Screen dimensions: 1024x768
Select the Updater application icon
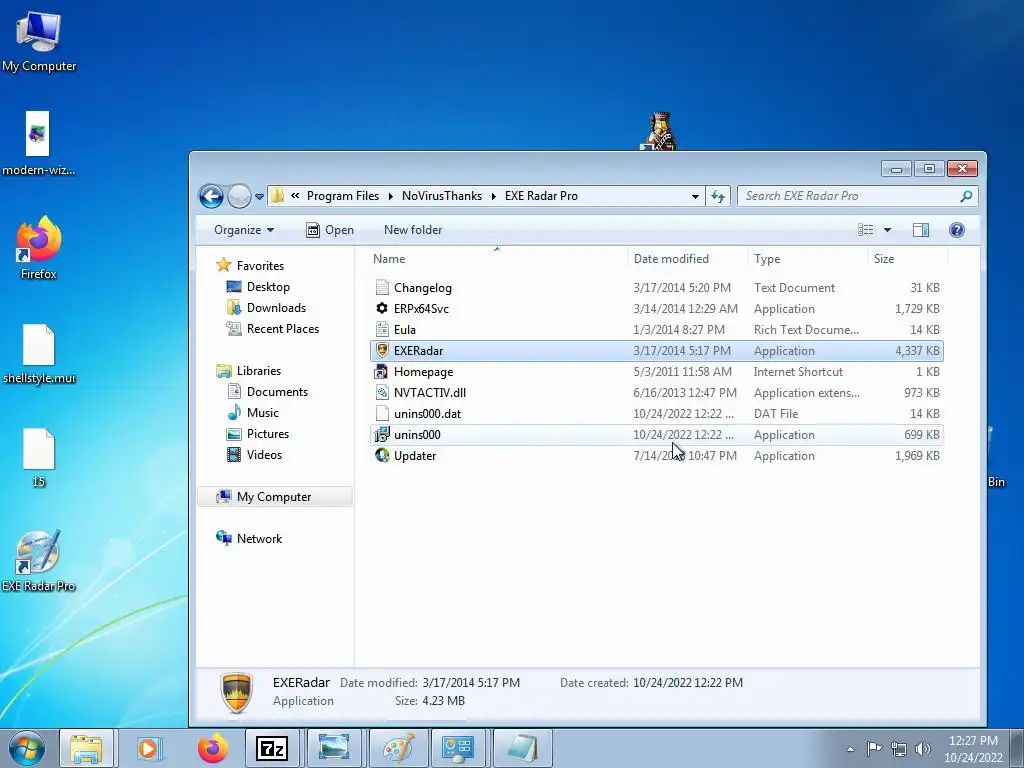[x=382, y=455]
